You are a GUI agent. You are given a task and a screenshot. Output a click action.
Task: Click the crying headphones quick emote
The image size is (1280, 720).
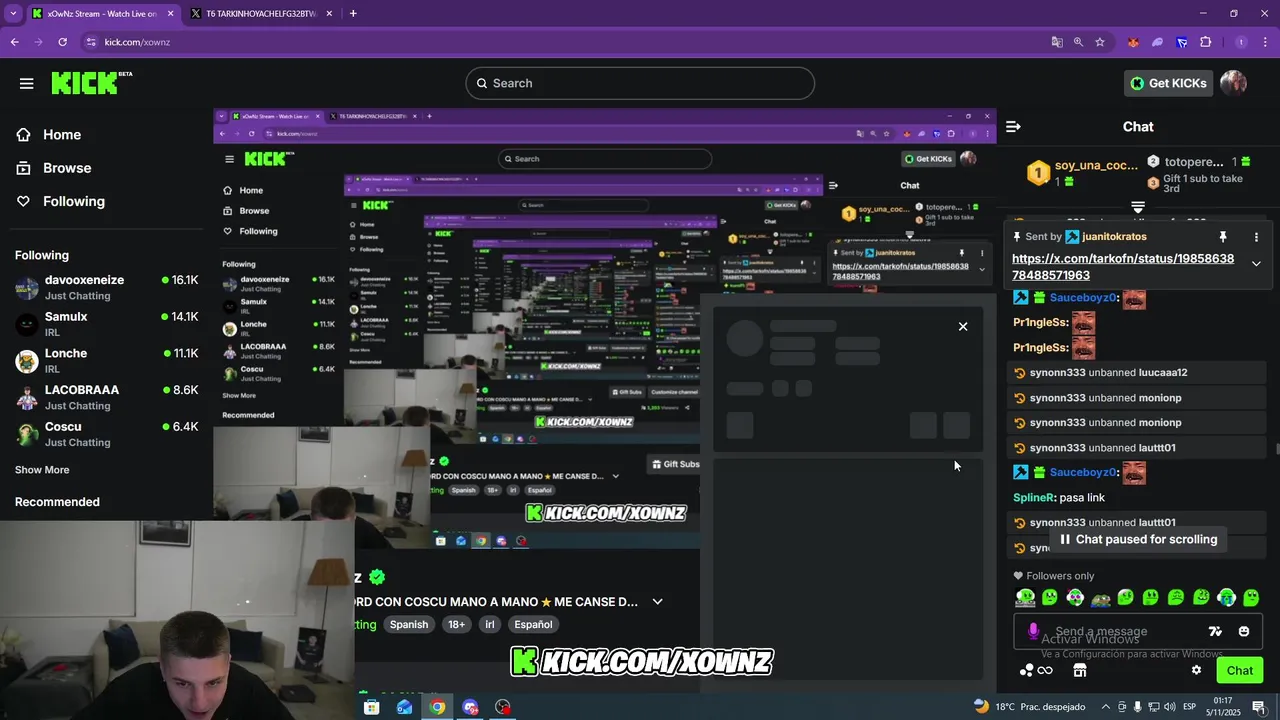(x=1226, y=598)
